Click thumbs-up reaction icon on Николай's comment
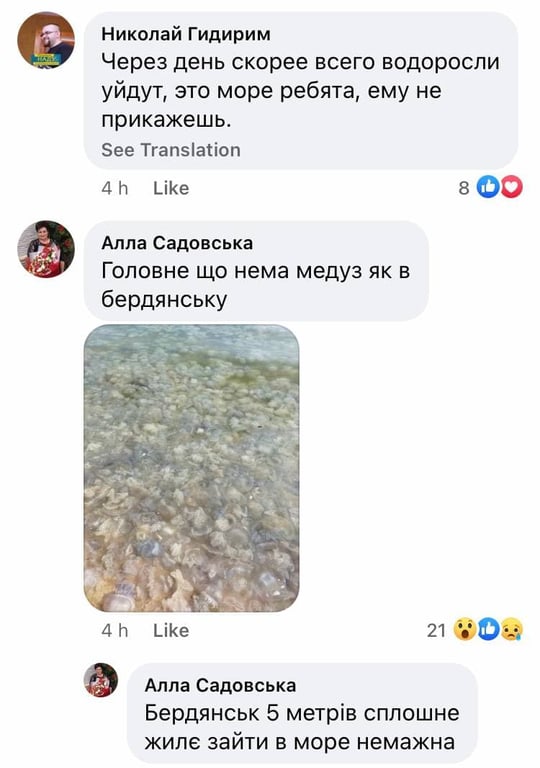540x768 pixels. pos(488,187)
